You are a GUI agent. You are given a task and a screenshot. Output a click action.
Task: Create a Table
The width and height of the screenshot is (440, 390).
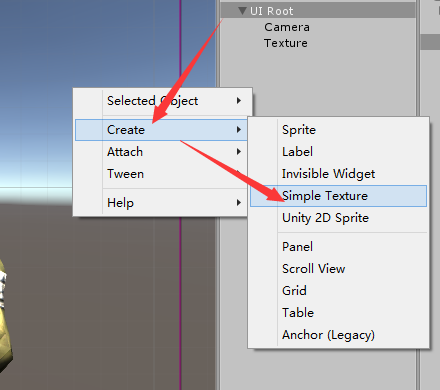coord(338,313)
